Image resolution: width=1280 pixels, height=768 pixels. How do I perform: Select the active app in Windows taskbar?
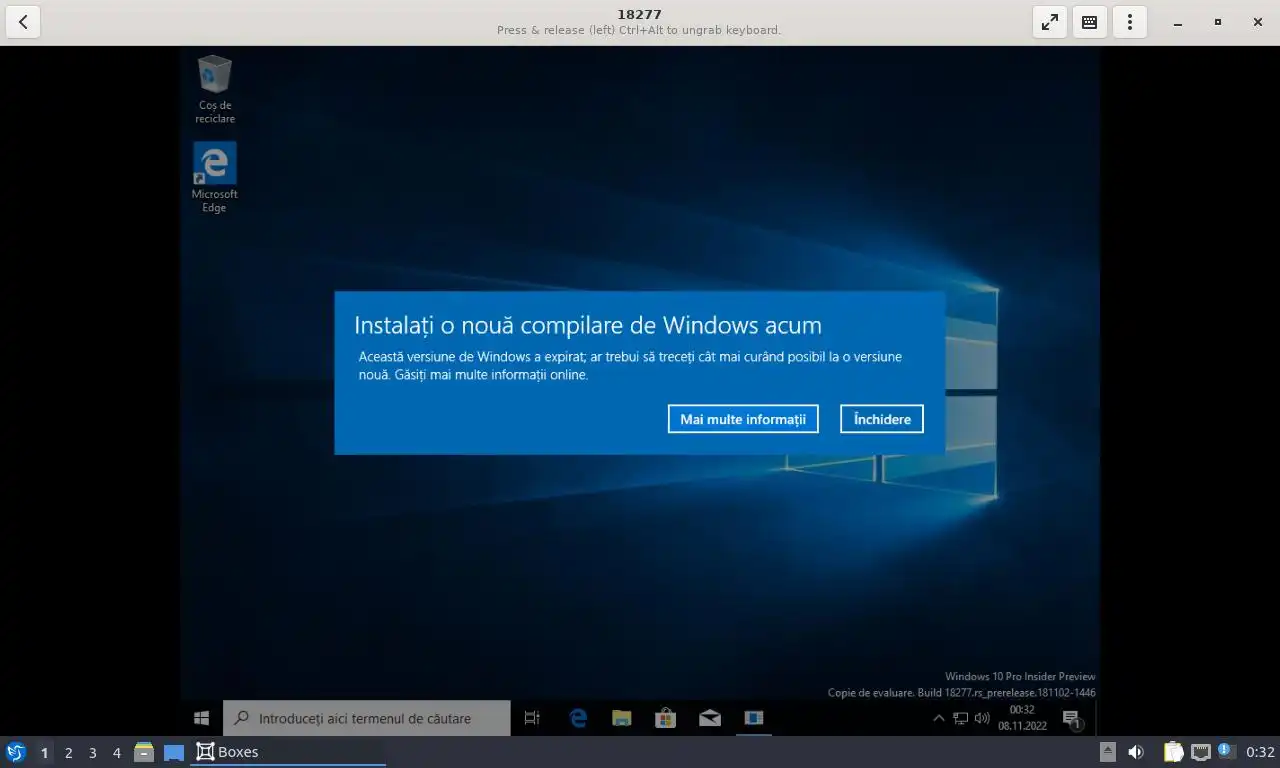pos(754,718)
